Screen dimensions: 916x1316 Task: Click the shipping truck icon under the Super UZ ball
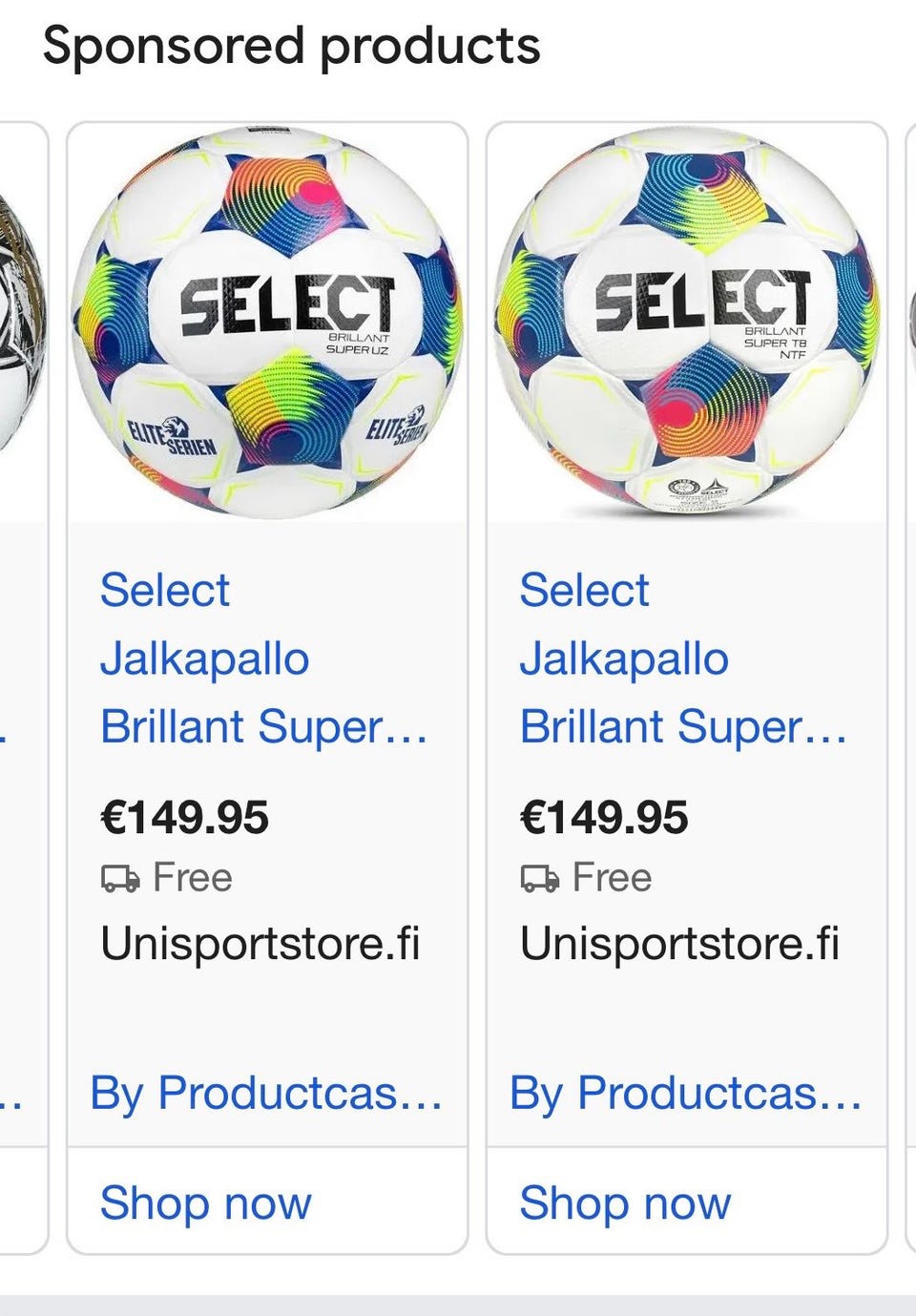coord(120,878)
